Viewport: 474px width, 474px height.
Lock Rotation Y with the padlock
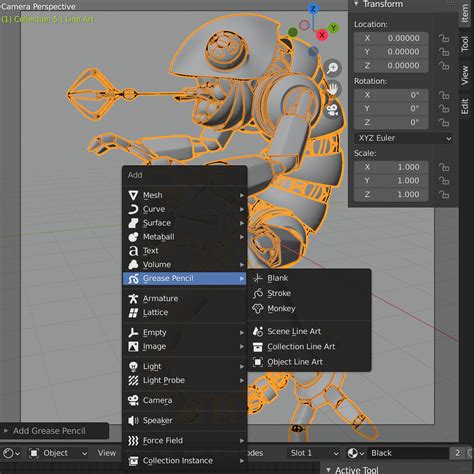[444, 109]
